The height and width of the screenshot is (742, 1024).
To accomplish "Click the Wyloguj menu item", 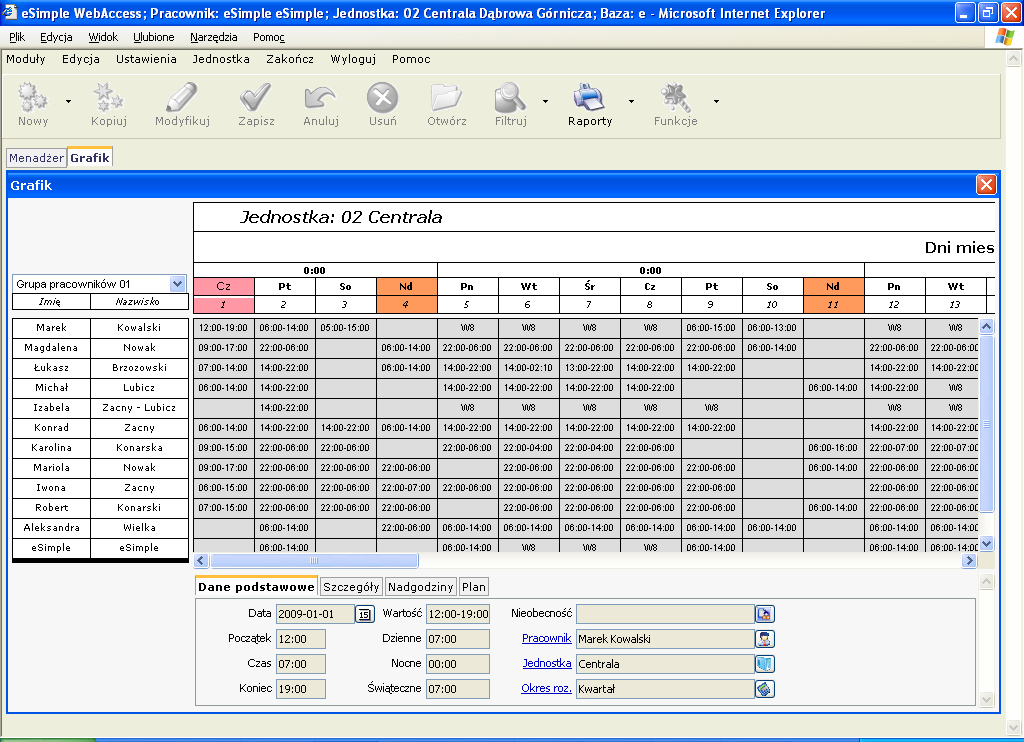I will point(353,59).
